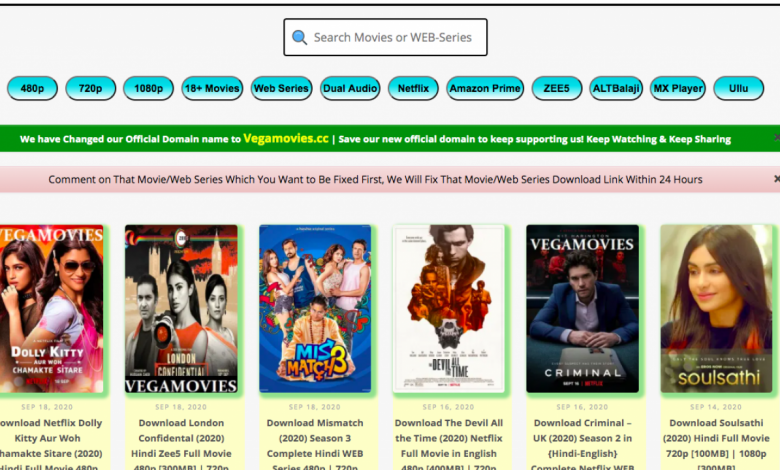Open Download London Confidental title link
This screenshot has height=470, width=780.
pyautogui.click(x=181, y=445)
